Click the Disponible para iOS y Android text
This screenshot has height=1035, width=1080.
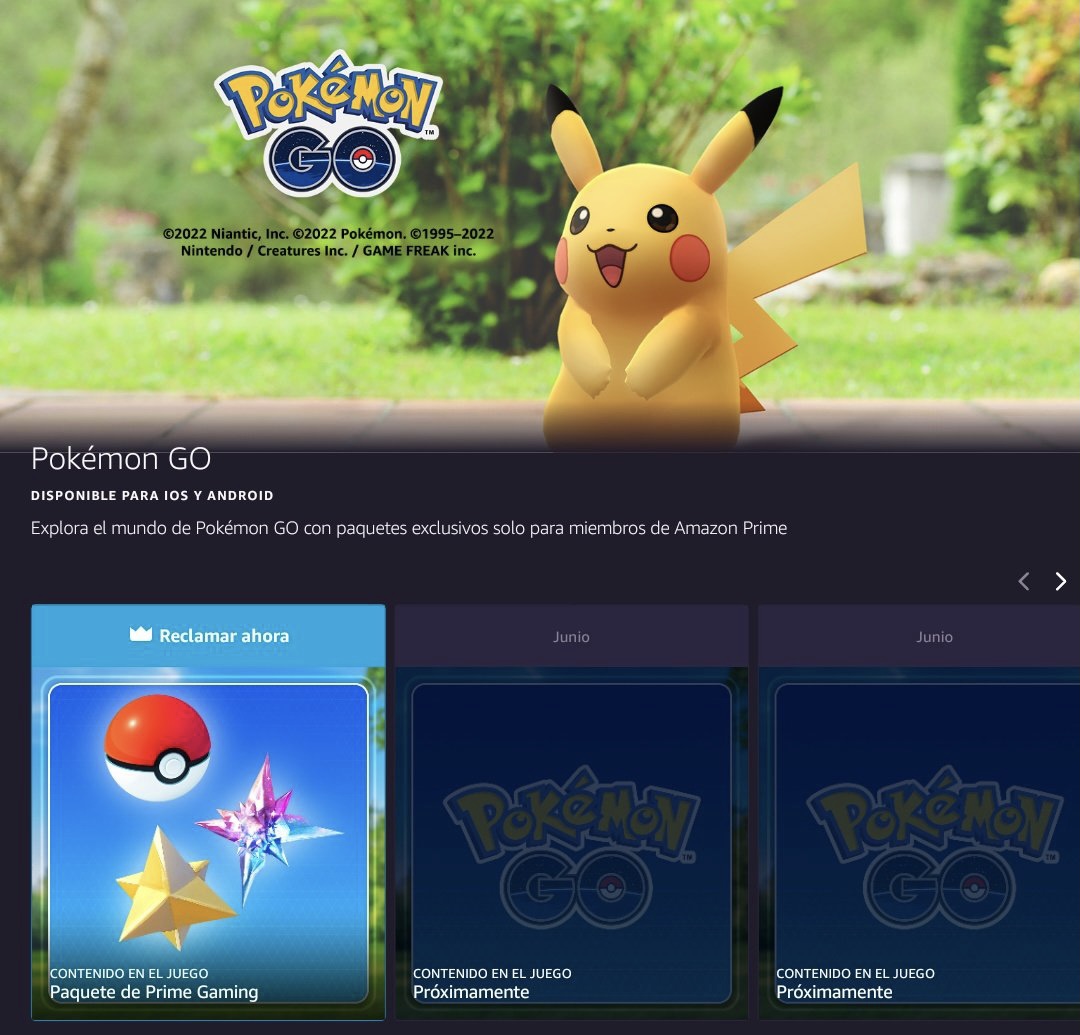pyautogui.click(x=152, y=495)
